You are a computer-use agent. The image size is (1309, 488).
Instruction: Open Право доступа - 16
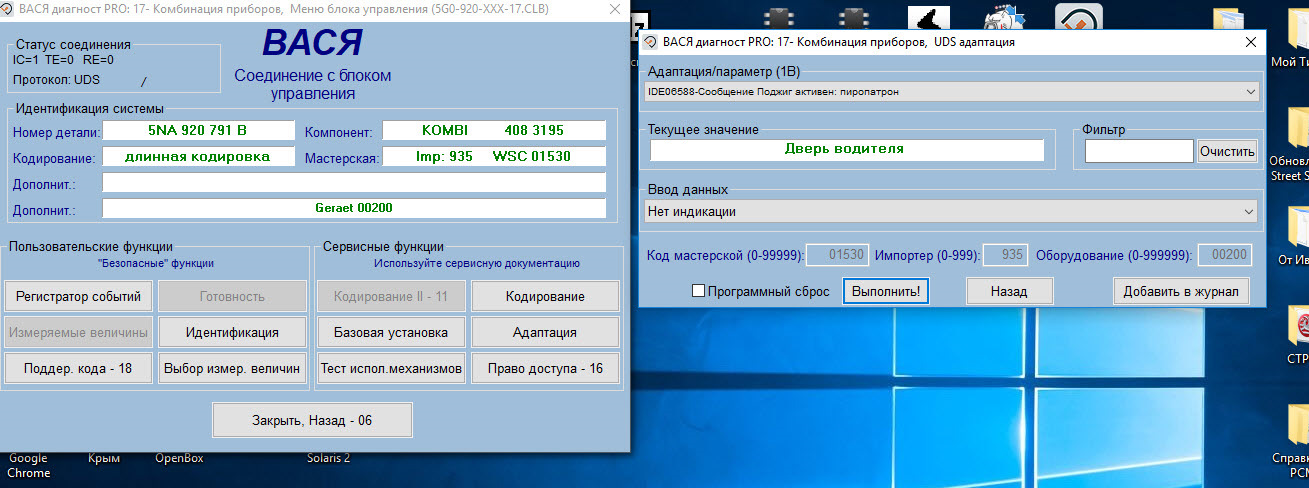(x=545, y=368)
